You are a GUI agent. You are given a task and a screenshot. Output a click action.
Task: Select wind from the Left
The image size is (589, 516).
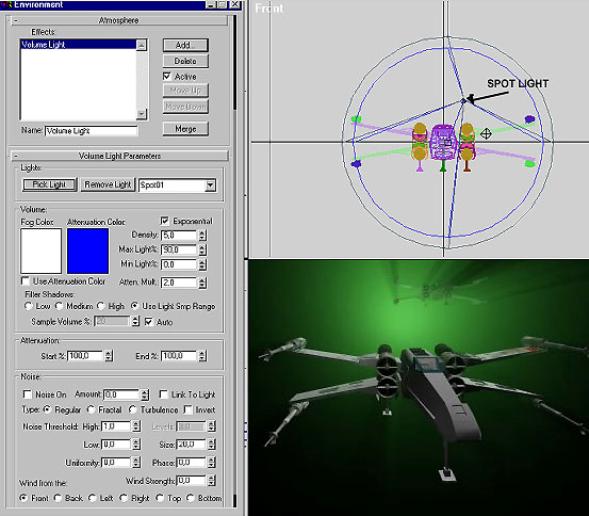92,498
